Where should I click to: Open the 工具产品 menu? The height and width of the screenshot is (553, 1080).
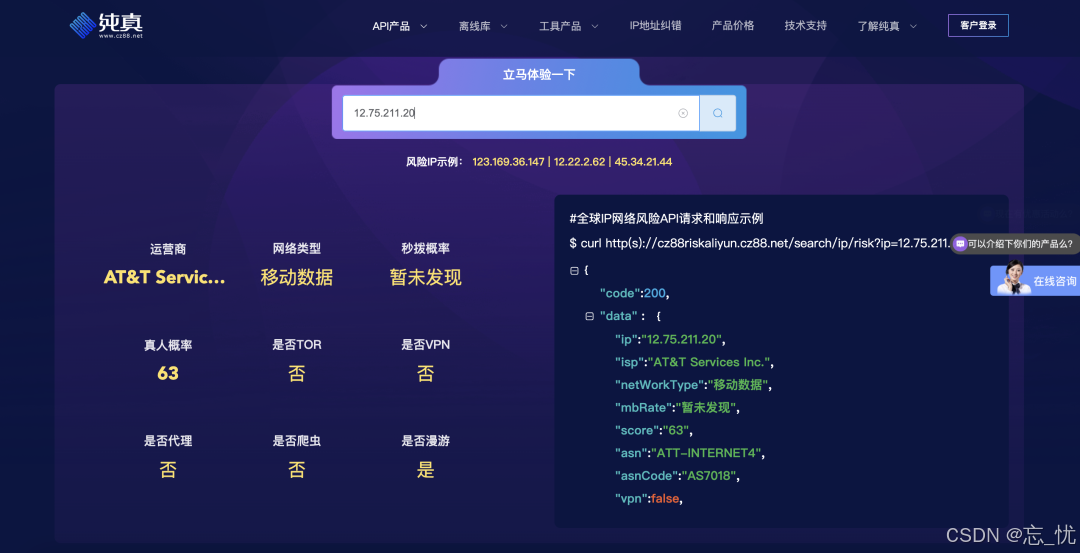click(560, 26)
